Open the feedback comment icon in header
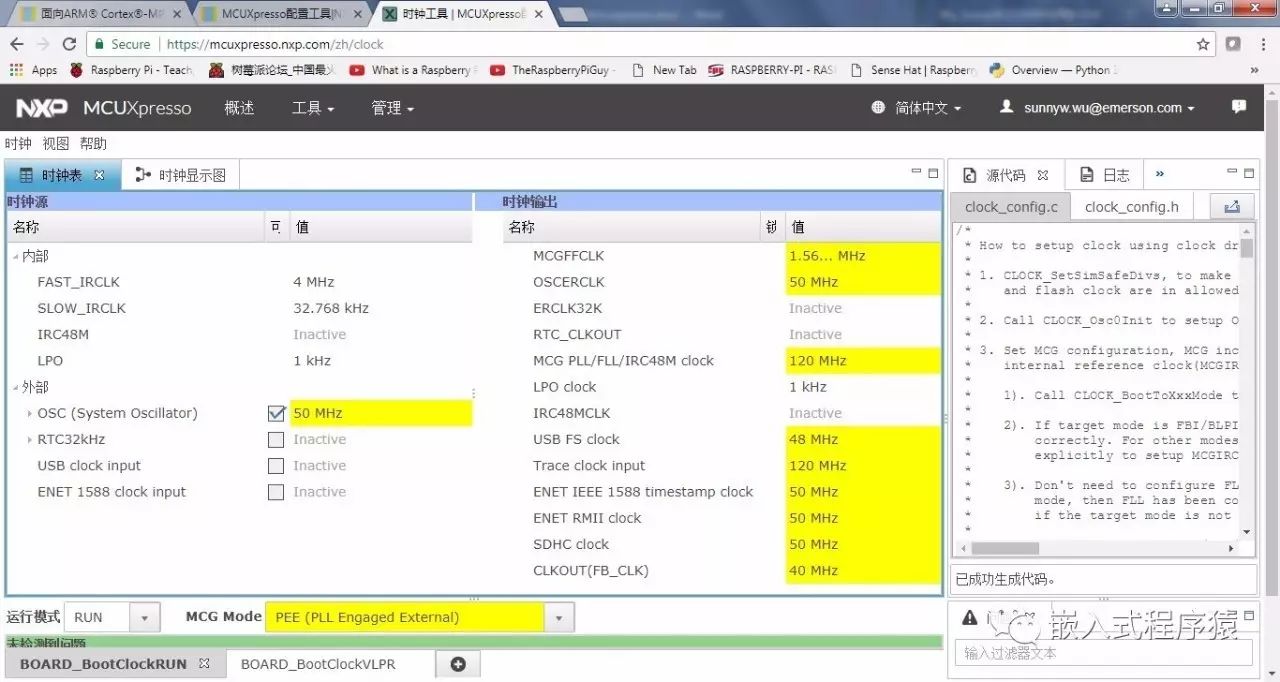The height and width of the screenshot is (682, 1280). point(1239,107)
